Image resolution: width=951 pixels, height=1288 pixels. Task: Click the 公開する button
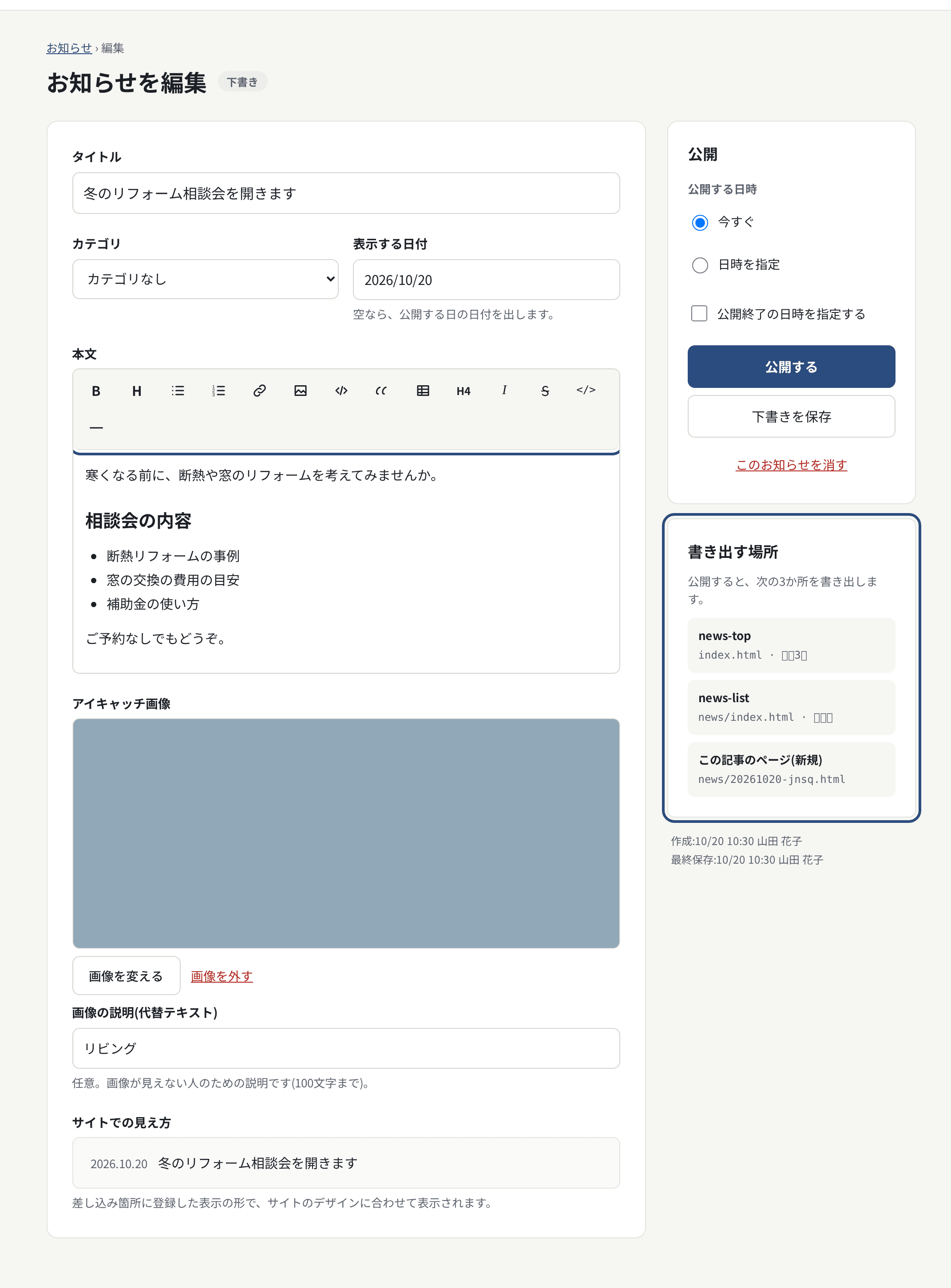(x=791, y=367)
